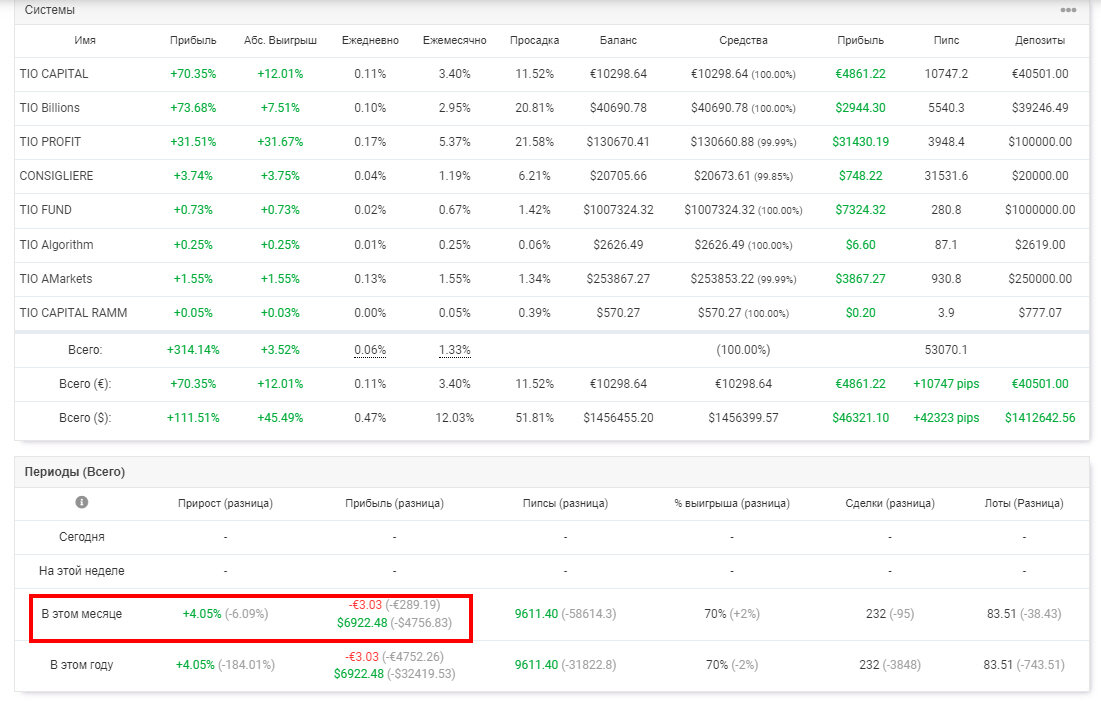
Task: Open the TIO Algorithm system
Action: (56, 244)
